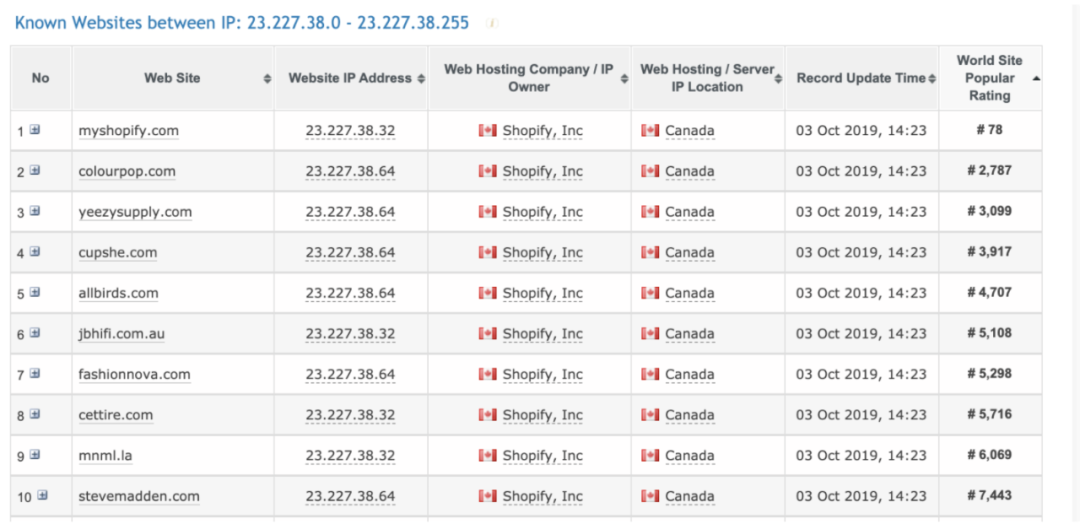Sort by Website IP Address column
Screen dimensions: 1080x524
(x=420, y=78)
